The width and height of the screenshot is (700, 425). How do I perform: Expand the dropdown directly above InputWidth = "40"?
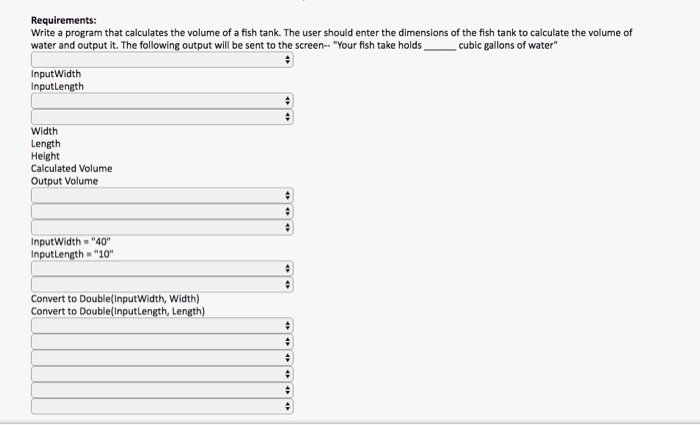(162, 228)
